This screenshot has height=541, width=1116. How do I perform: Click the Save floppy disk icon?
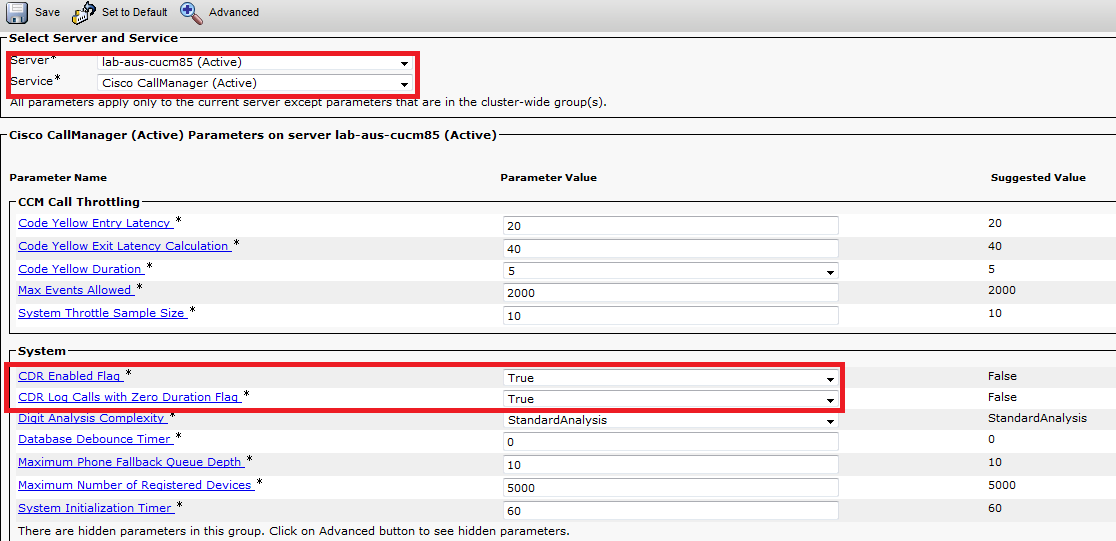pos(16,12)
